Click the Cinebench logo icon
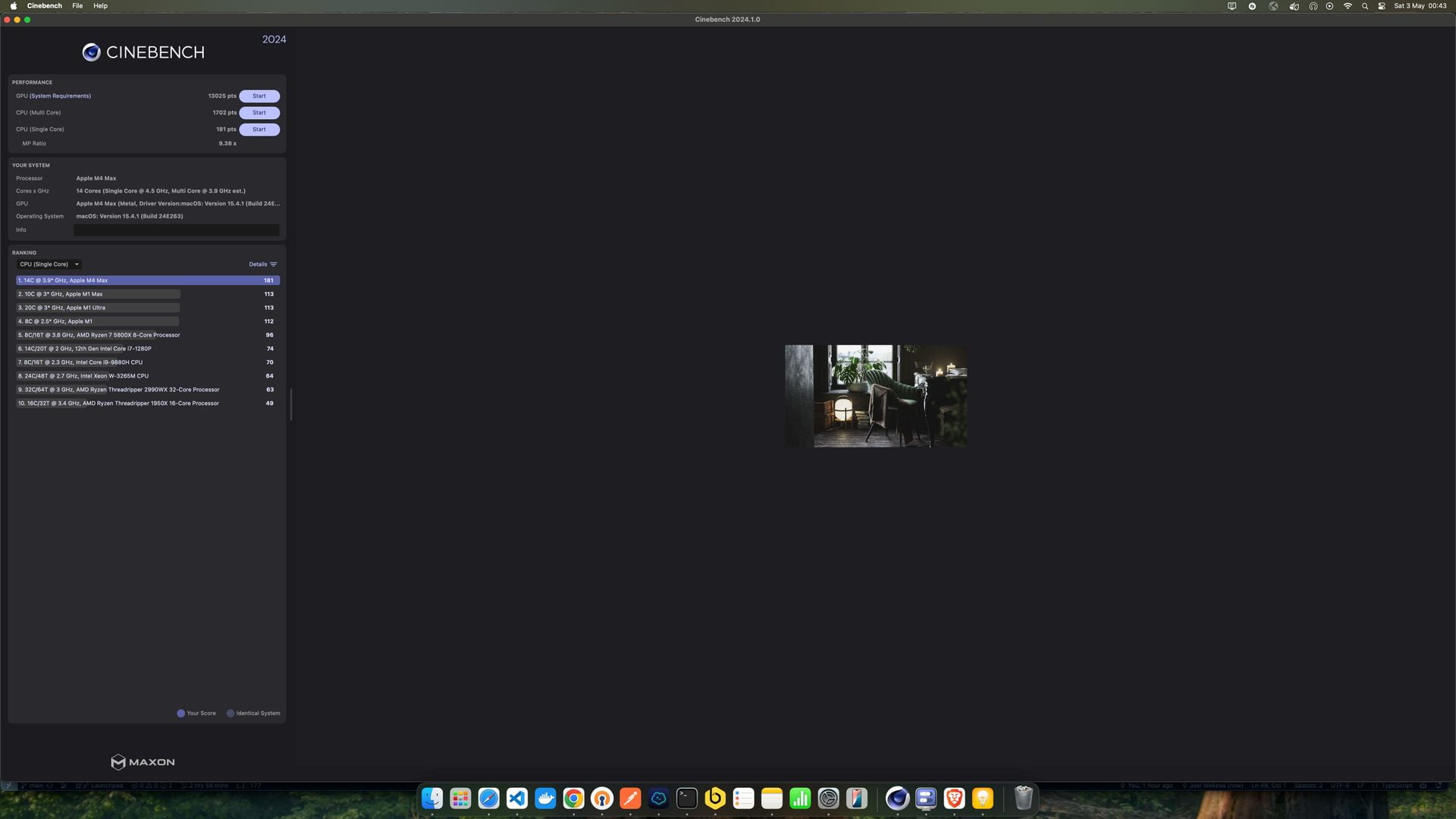Screen dimensions: 1456x819 pos(92,52)
